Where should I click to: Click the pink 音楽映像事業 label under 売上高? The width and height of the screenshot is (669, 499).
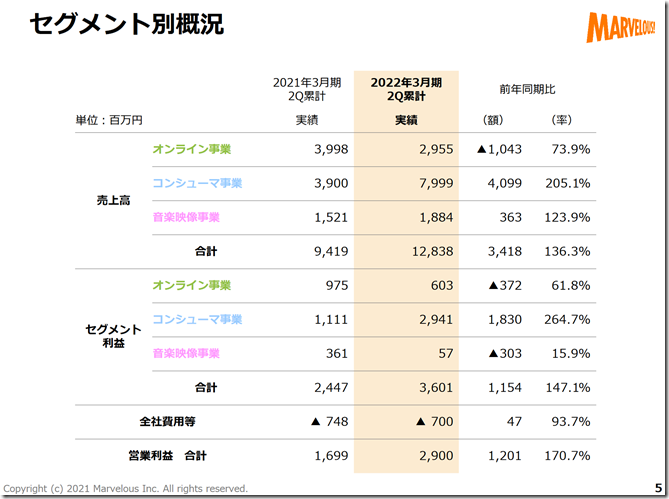click(x=186, y=217)
